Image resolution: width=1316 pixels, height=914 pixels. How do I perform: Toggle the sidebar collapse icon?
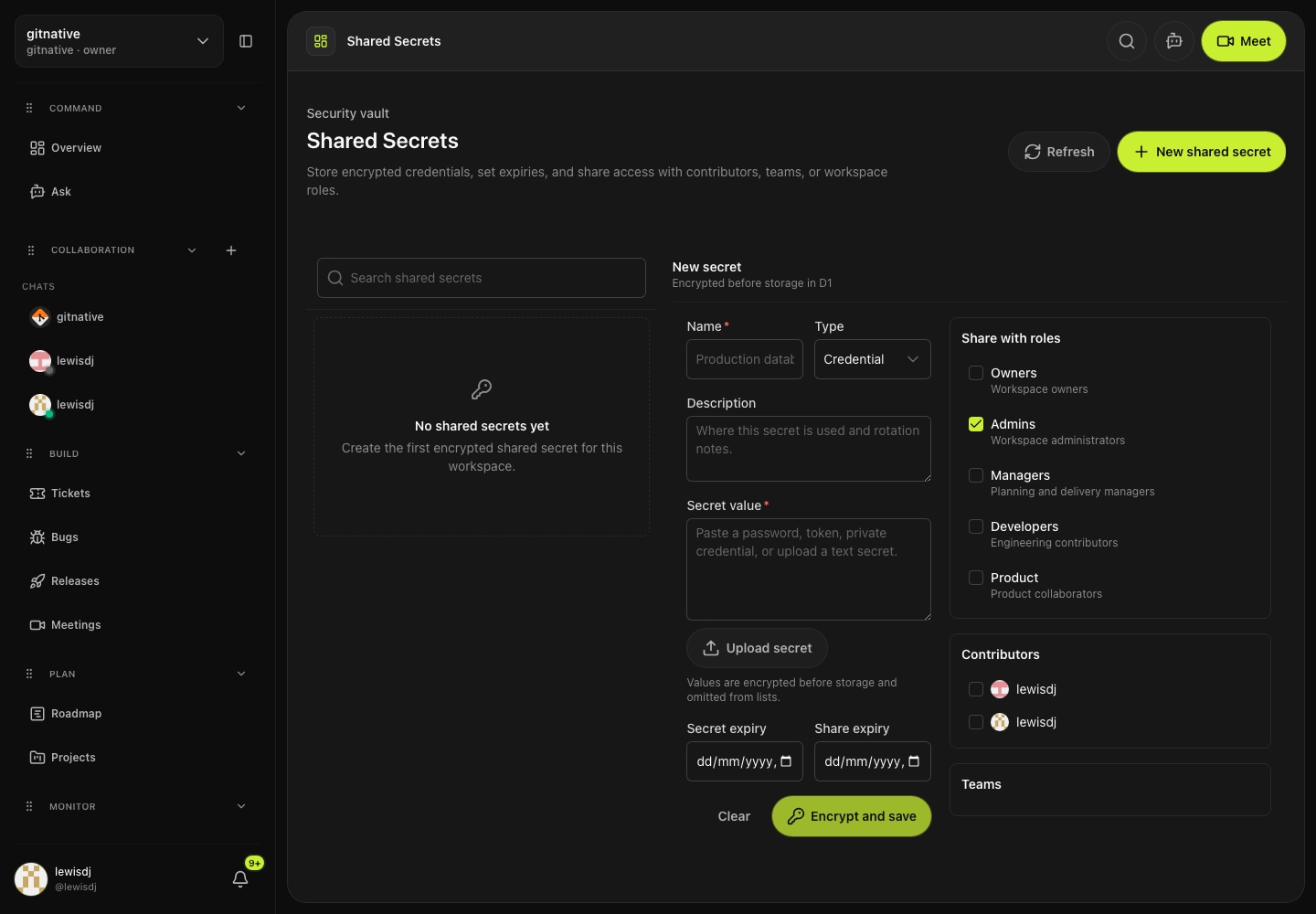click(246, 41)
